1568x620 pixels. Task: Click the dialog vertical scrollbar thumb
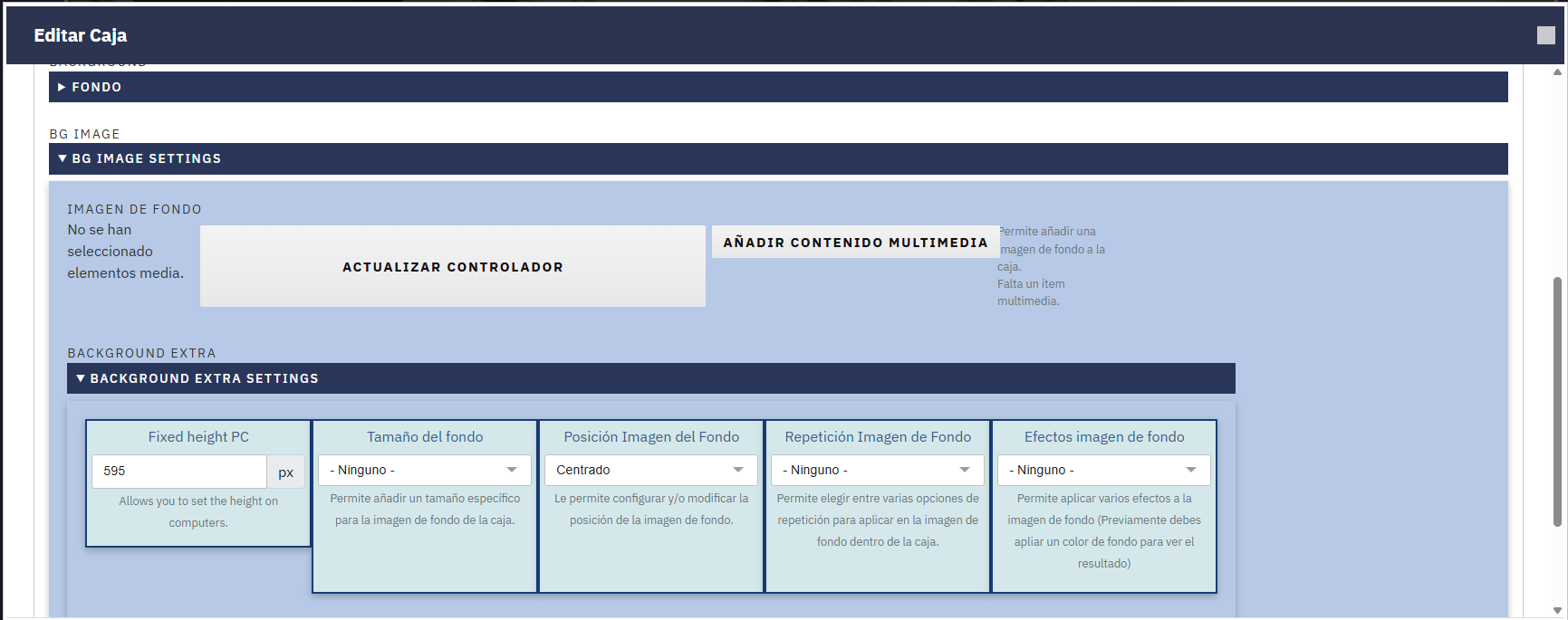pyautogui.click(x=1558, y=401)
